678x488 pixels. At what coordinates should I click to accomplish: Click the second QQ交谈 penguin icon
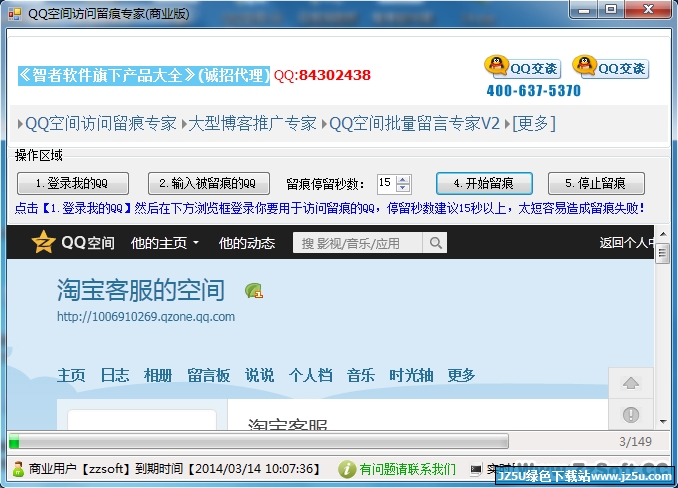click(x=584, y=65)
